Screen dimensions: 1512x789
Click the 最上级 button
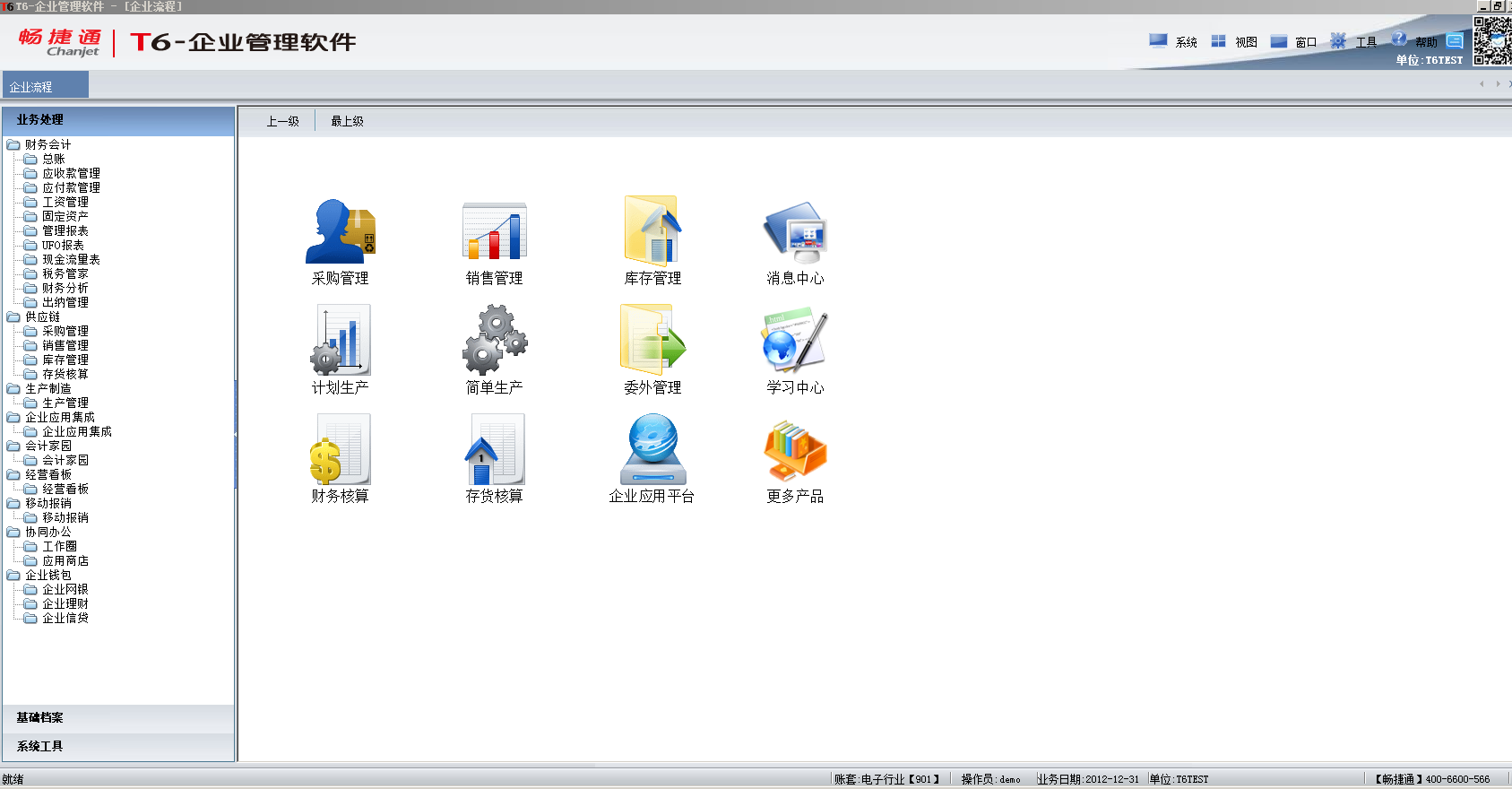tap(347, 121)
